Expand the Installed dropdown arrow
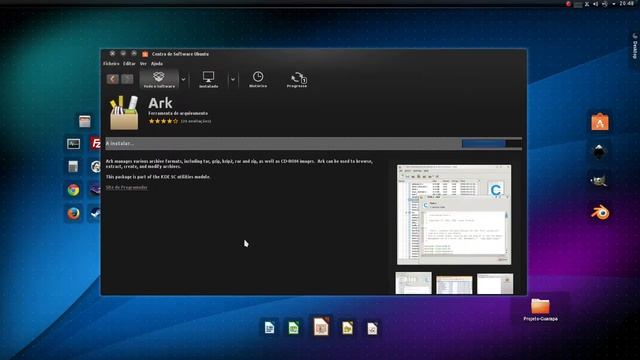 [233, 79]
